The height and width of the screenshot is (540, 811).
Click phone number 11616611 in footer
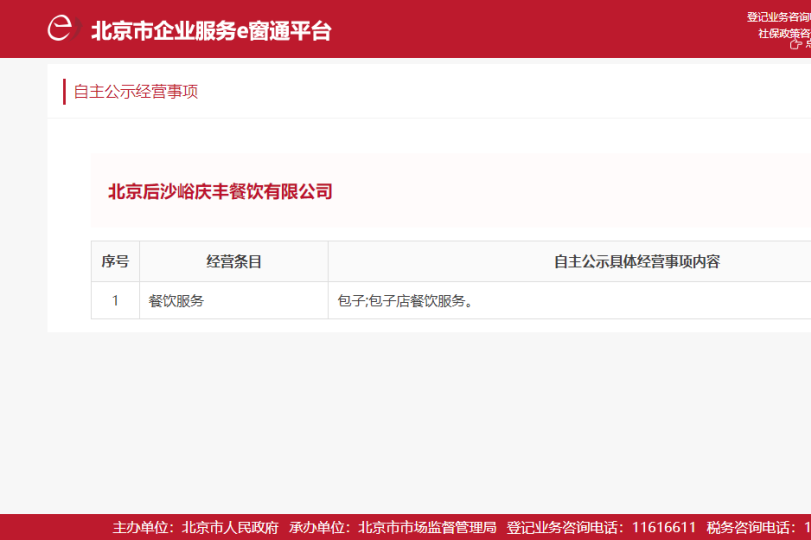(665, 527)
